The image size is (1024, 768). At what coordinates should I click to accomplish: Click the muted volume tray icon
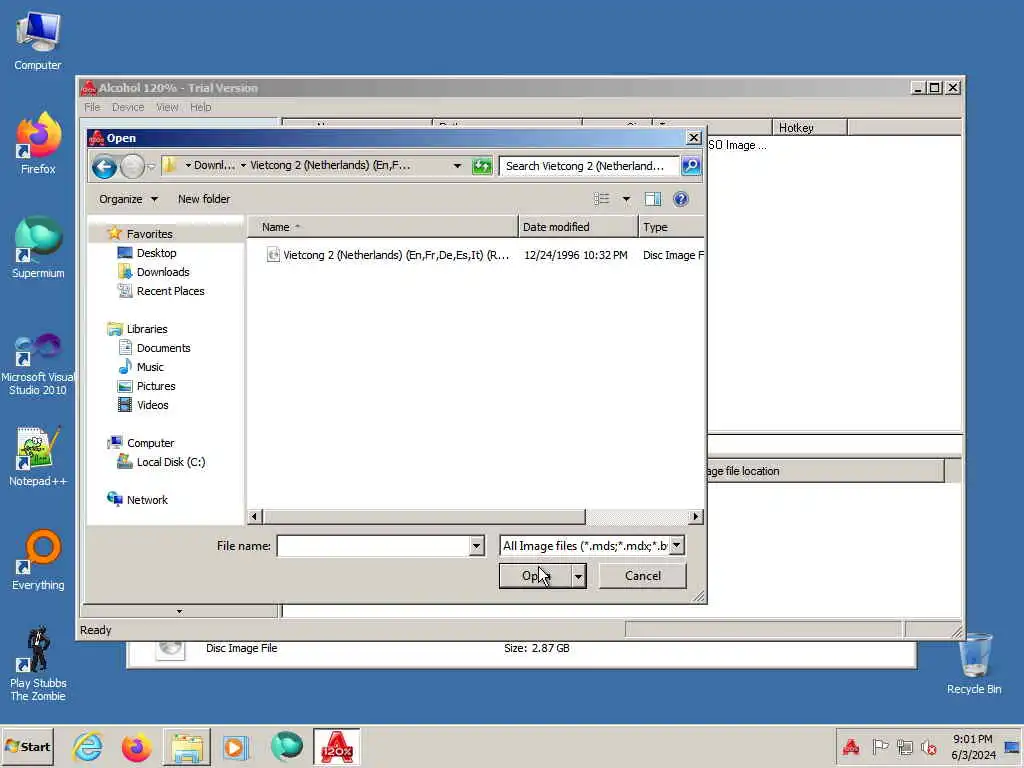click(928, 746)
